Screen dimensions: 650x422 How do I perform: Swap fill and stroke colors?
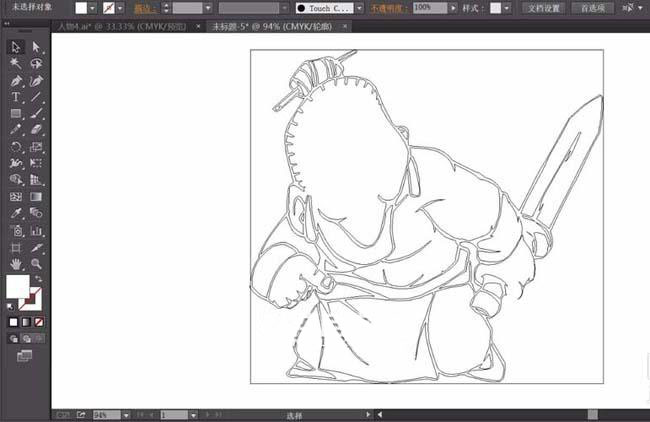(37, 279)
